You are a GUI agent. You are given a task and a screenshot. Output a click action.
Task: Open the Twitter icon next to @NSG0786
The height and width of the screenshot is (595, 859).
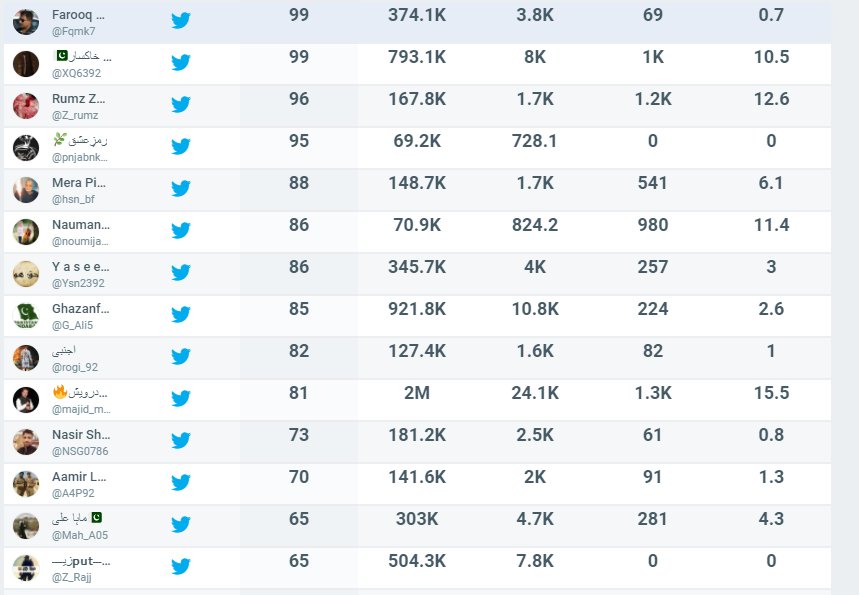(x=181, y=440)
